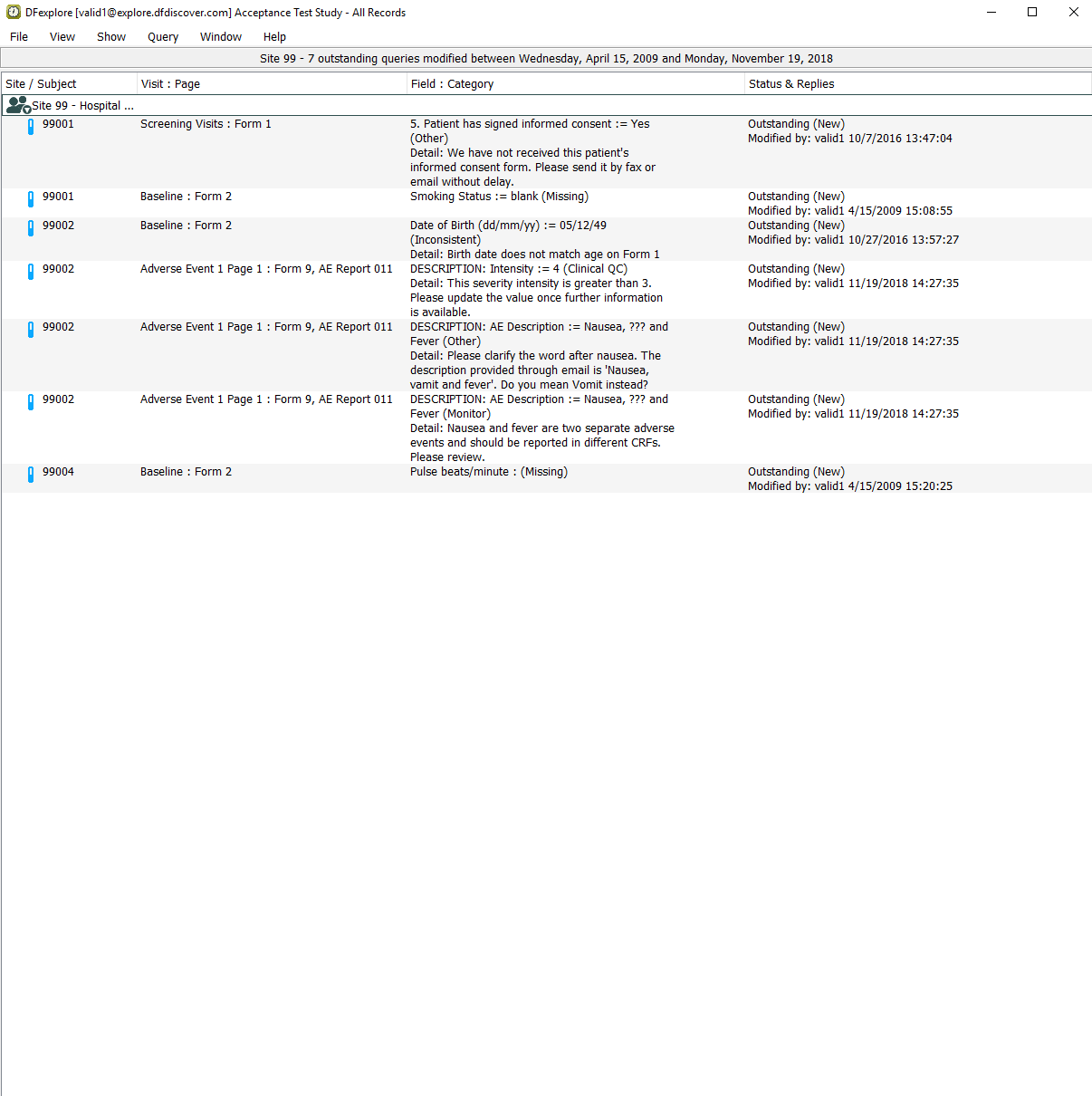Open the File menu
This screenshot has width=1092, height=1096.
(x=19, y=37)
